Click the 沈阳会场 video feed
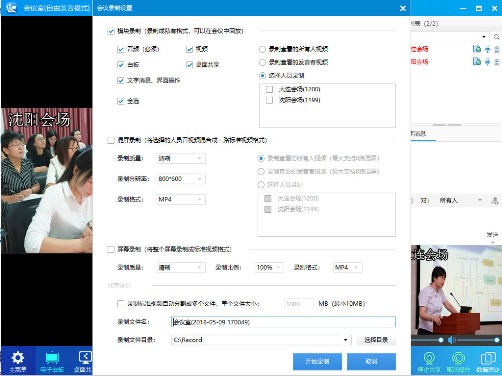The image size is (502, 376). [x=47, y=180]
